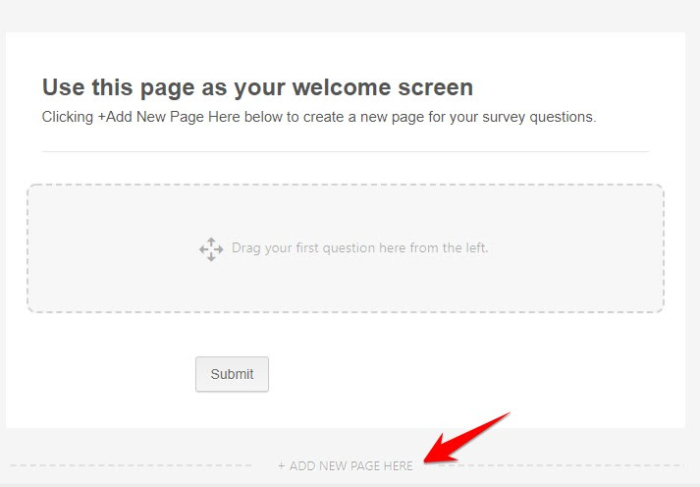The width and height of the screenshot is (700, 487).
Task: Click the word 'HERE' in the add-page link
Action: (x=397, y=466)
